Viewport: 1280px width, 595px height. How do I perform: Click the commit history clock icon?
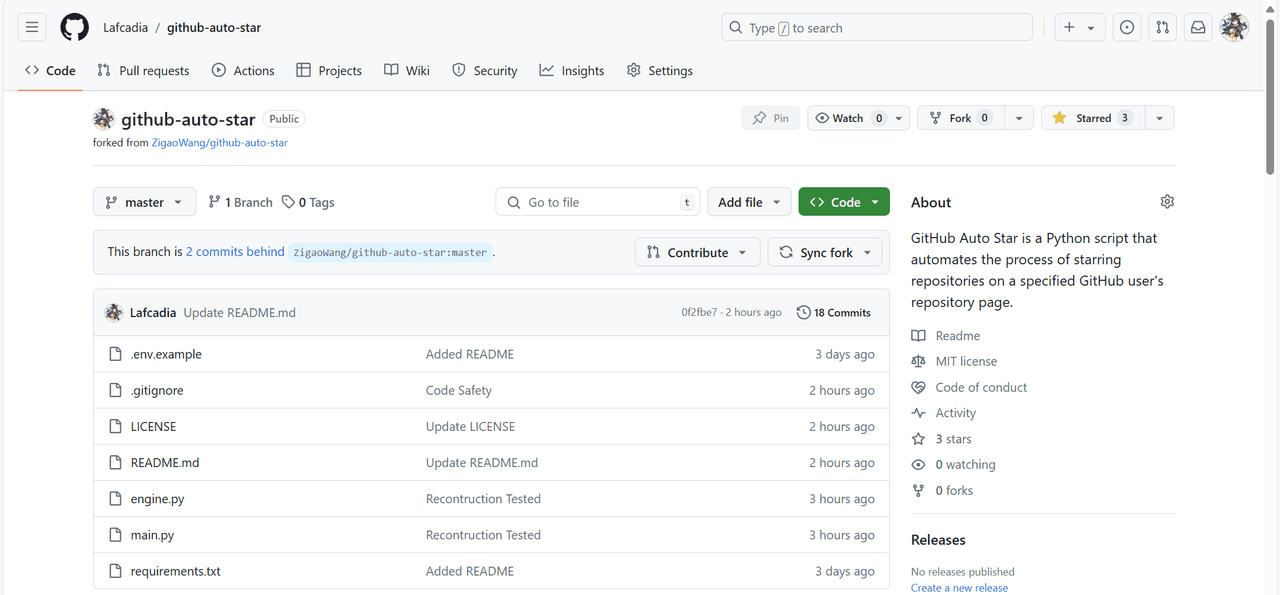(803, 313)
